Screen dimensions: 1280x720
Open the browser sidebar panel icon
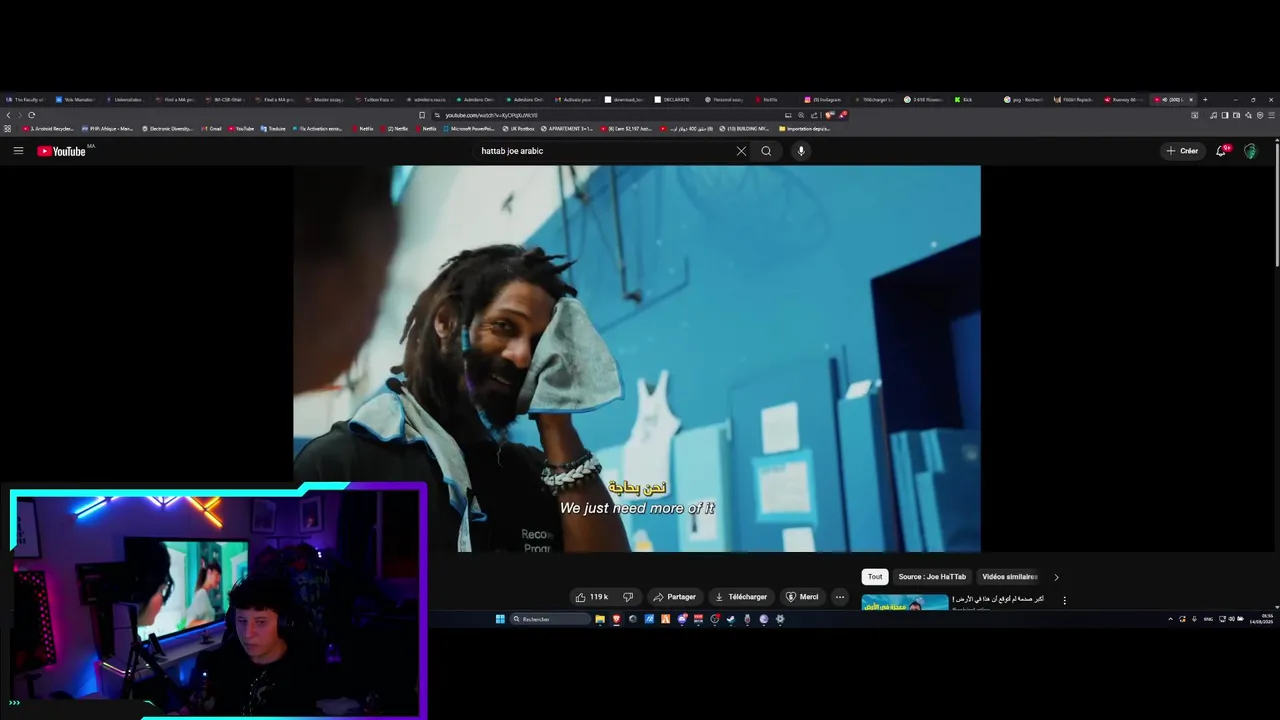(1225, 115)
